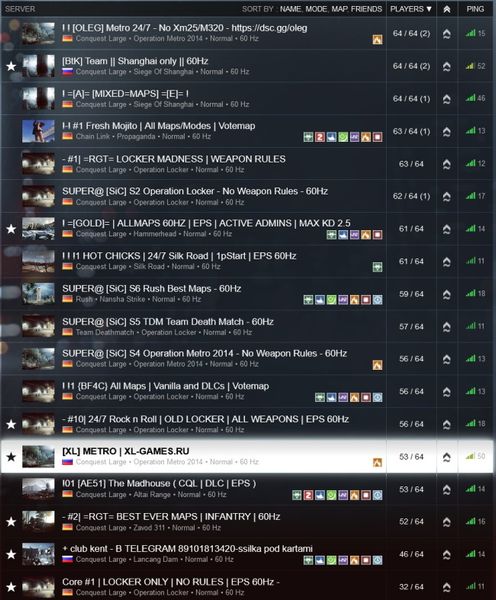The height and width of the screenshot is (600, 496).
Task: Click the red '2' expansion icon on Fresh Mojito row
Action: pyautogui.click(x=320, y=137)
